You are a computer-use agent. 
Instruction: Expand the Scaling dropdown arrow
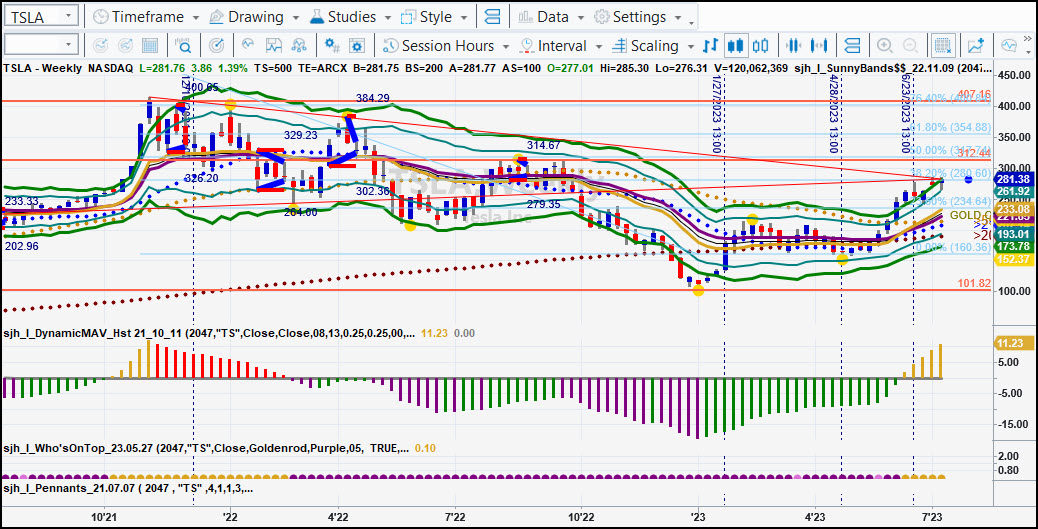click(x=691, y=47)
